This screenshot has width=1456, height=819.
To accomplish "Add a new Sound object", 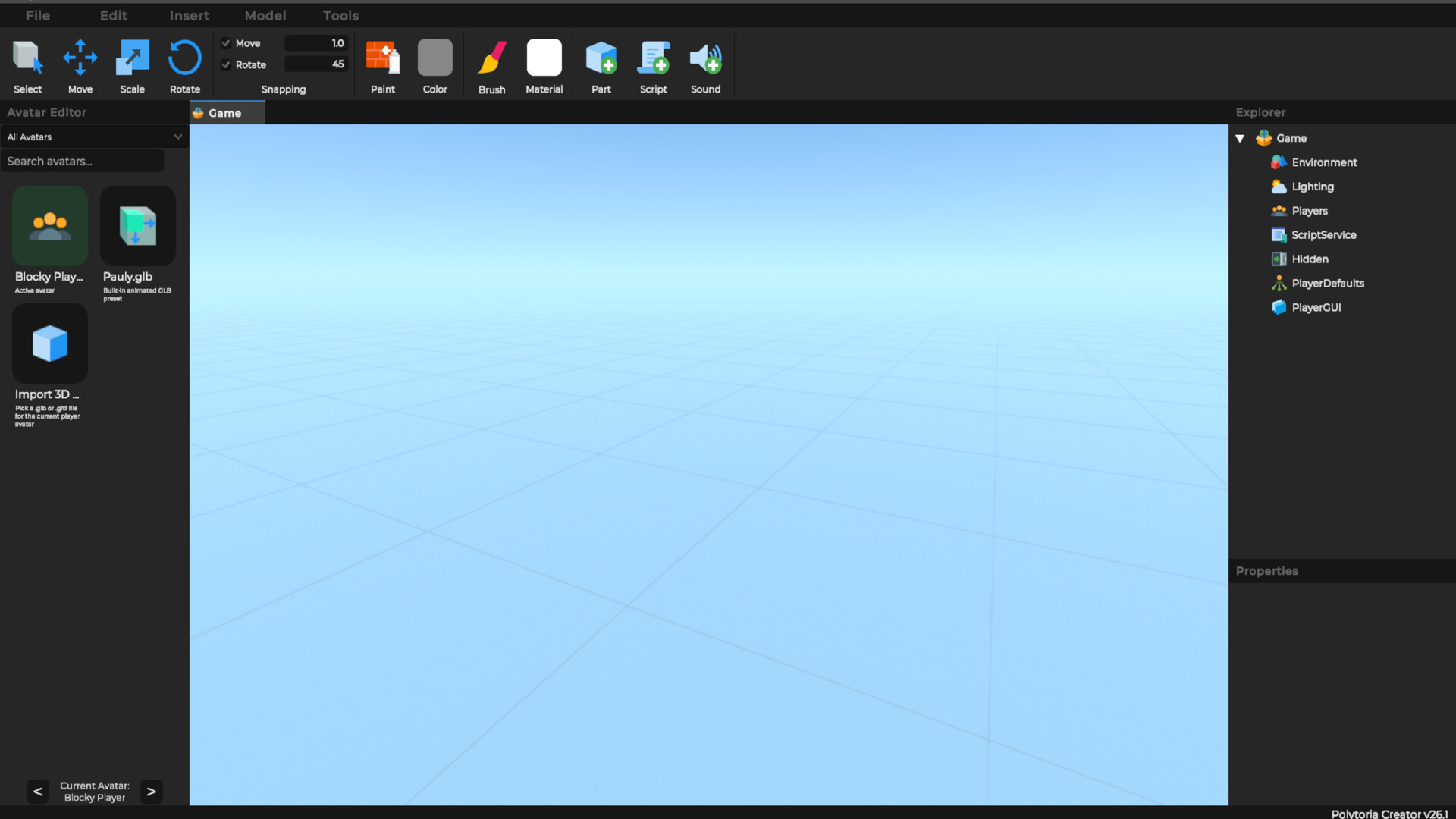I will click(705, 58).
